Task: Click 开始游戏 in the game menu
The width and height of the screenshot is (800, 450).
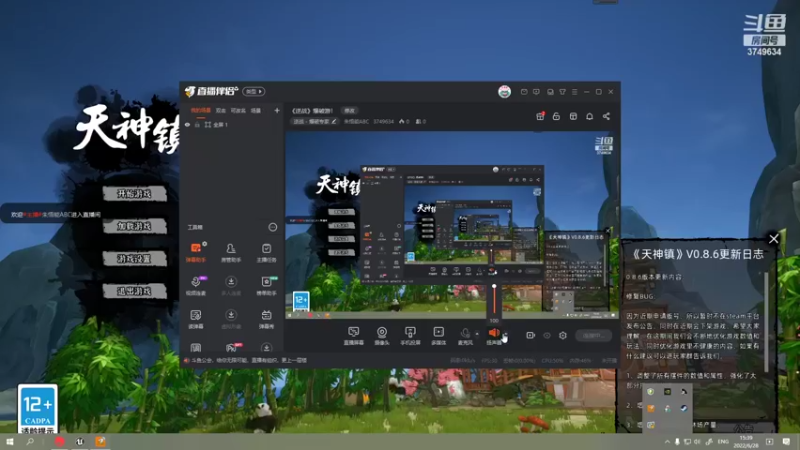Action: (x=135, y=193)
